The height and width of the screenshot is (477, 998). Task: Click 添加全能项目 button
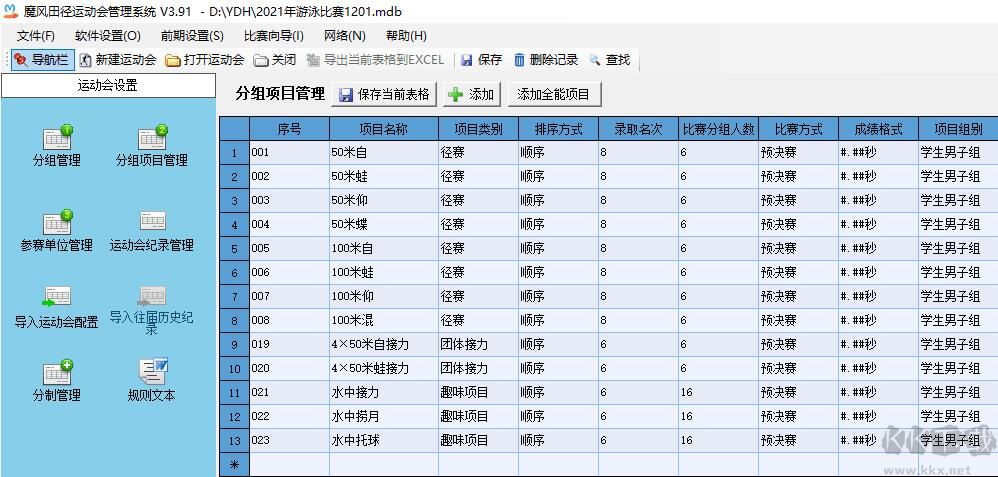pyautogui.click(x=554, y=94)
